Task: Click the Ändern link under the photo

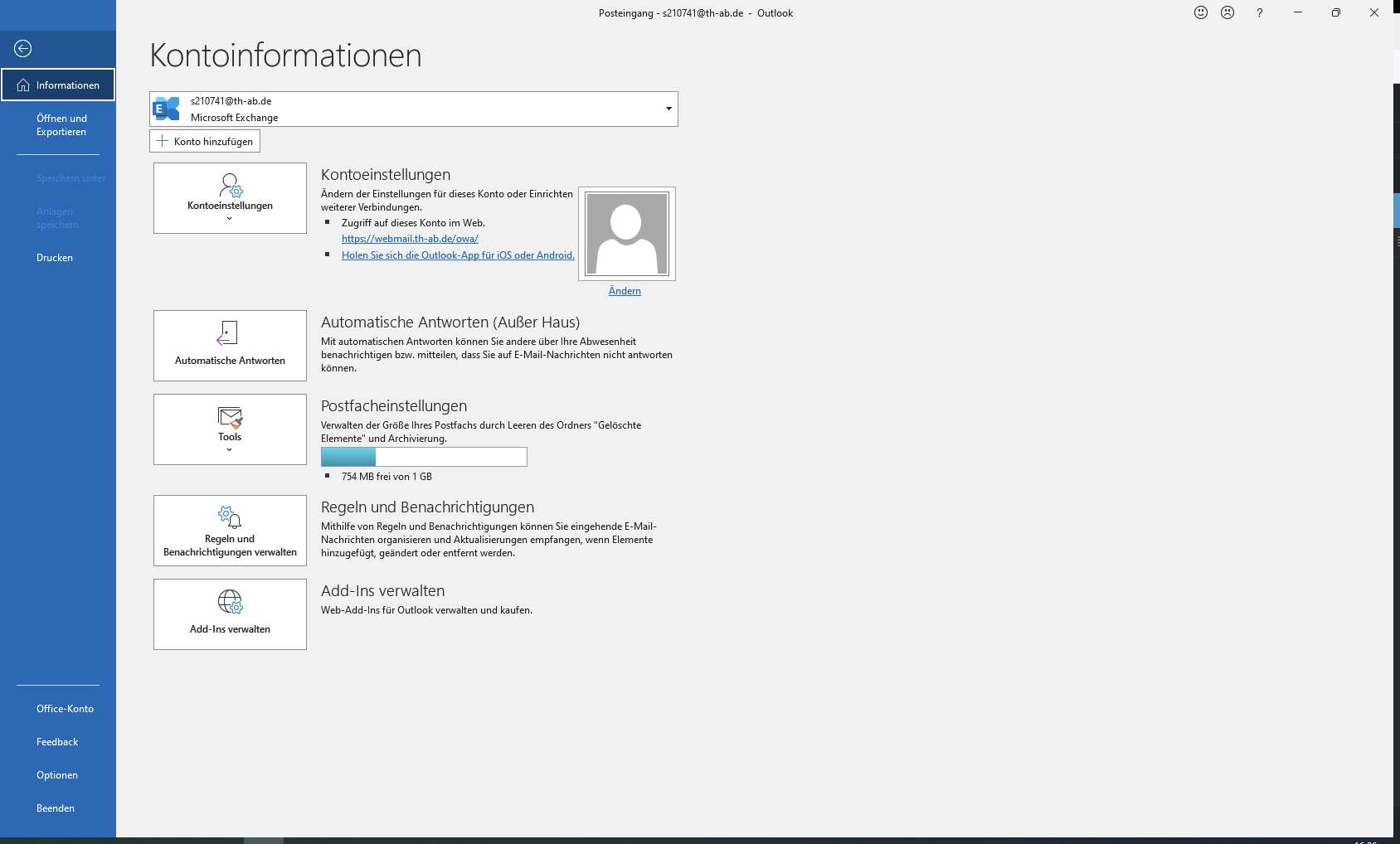Action: click(625, 291)
